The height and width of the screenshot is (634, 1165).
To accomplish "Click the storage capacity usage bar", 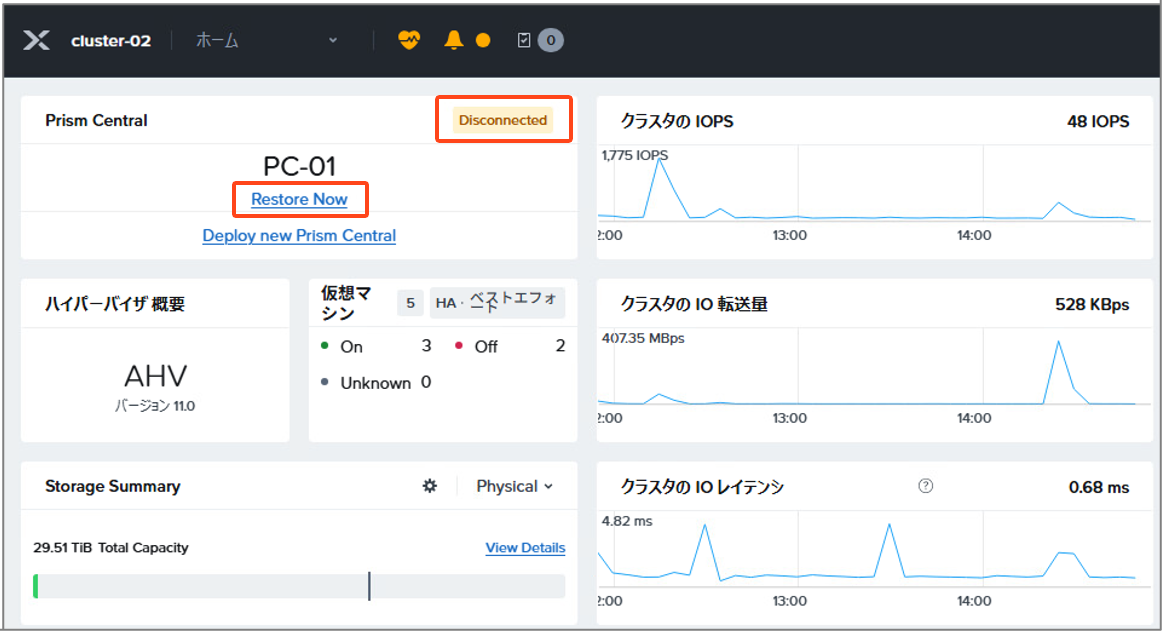I will click(299, 586).
